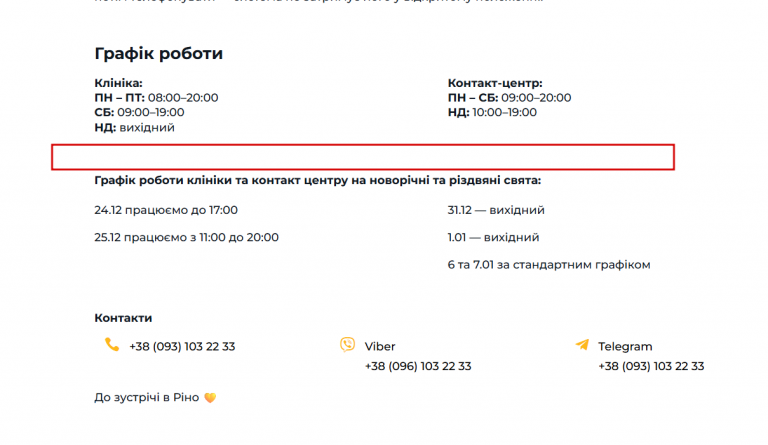Click the Клініка: label

[x=119, y=83]
